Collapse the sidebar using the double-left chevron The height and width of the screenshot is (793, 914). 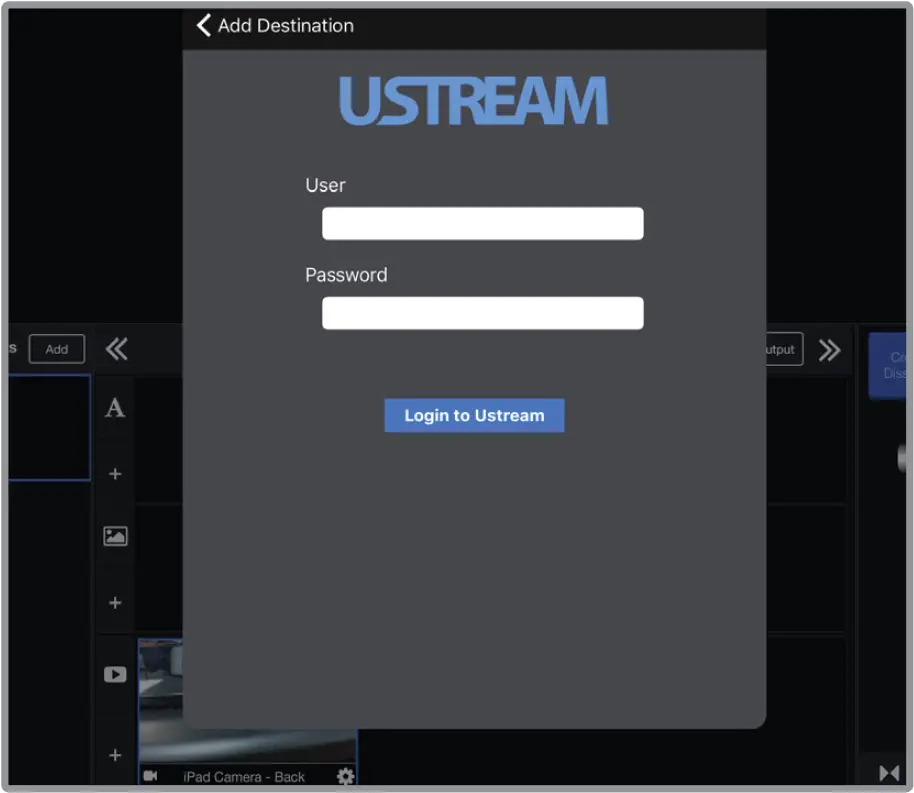point(116,349)
